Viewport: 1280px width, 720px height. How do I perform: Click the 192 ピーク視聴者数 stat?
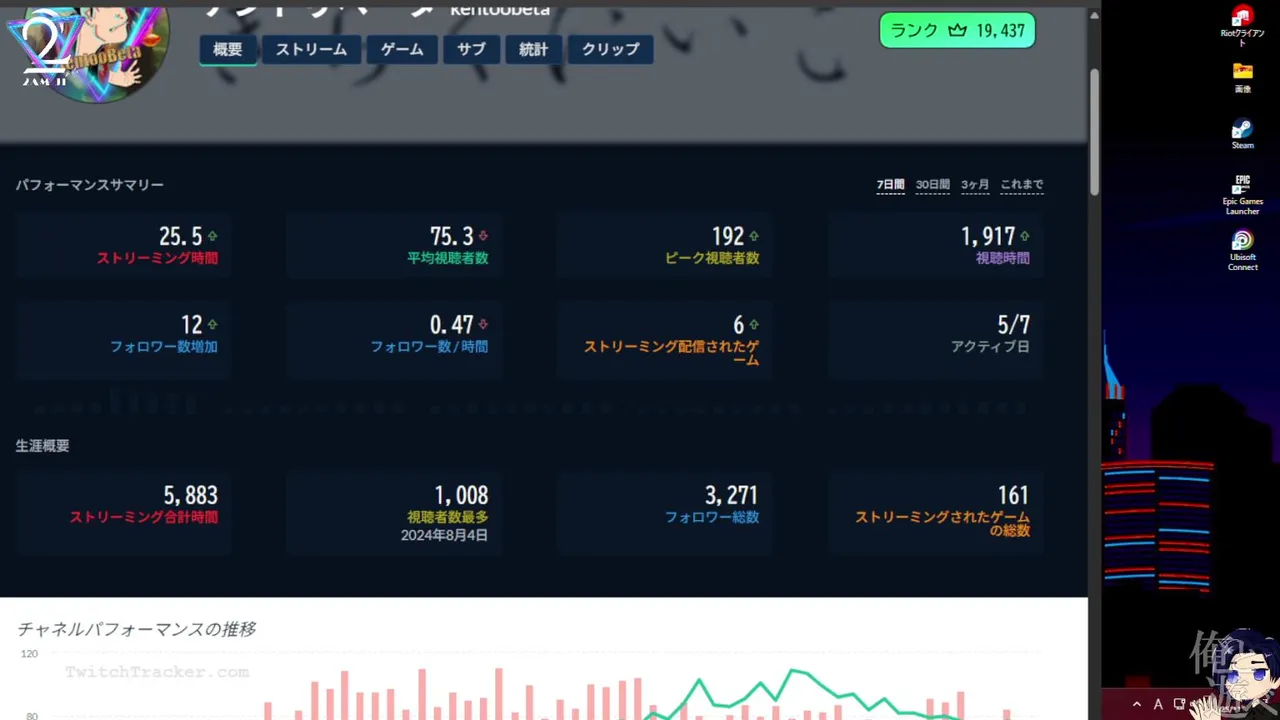(x=665, y=245)
